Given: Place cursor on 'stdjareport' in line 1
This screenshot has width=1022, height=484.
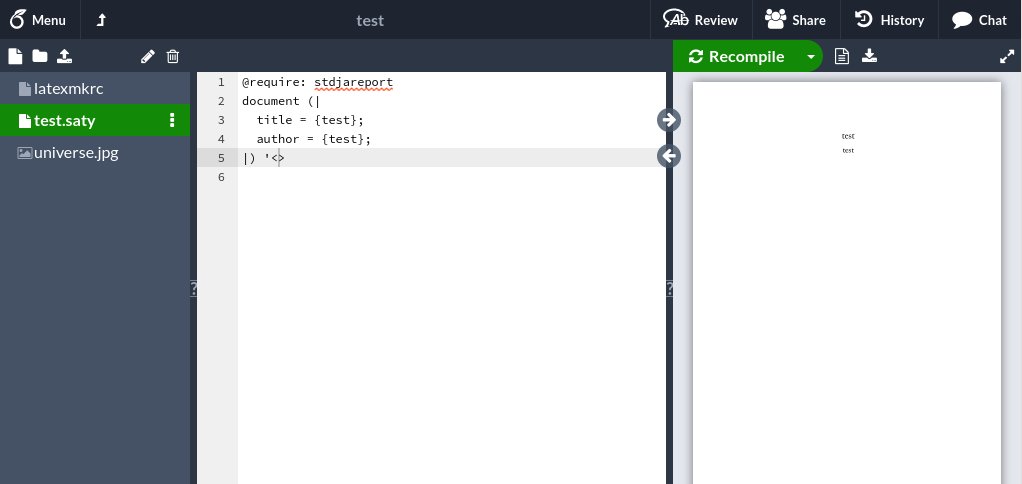Looking at the screenshot, I should point(353,83).
